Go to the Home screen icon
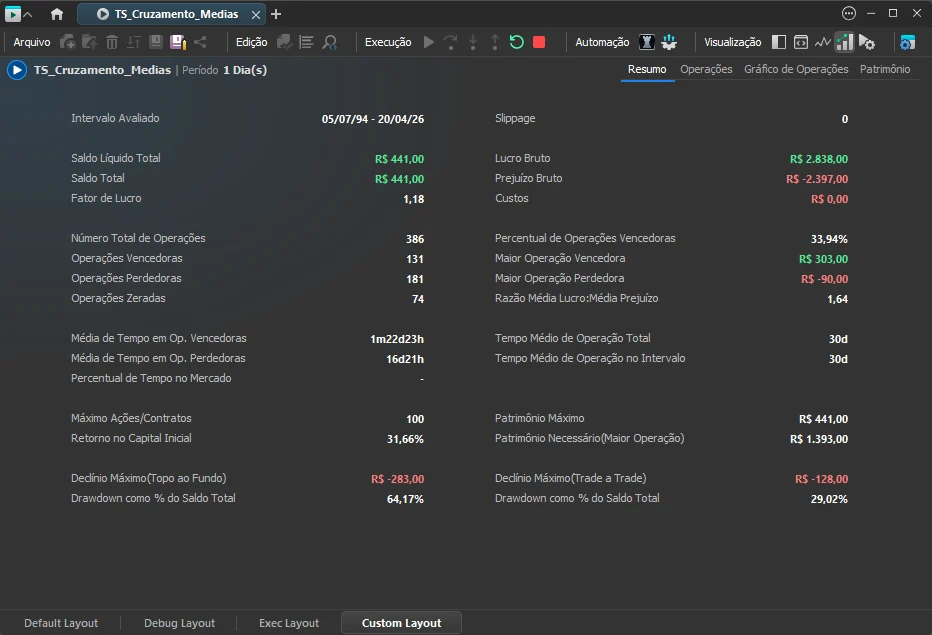This screenshot has height=635, width=932. coord(57,14)
